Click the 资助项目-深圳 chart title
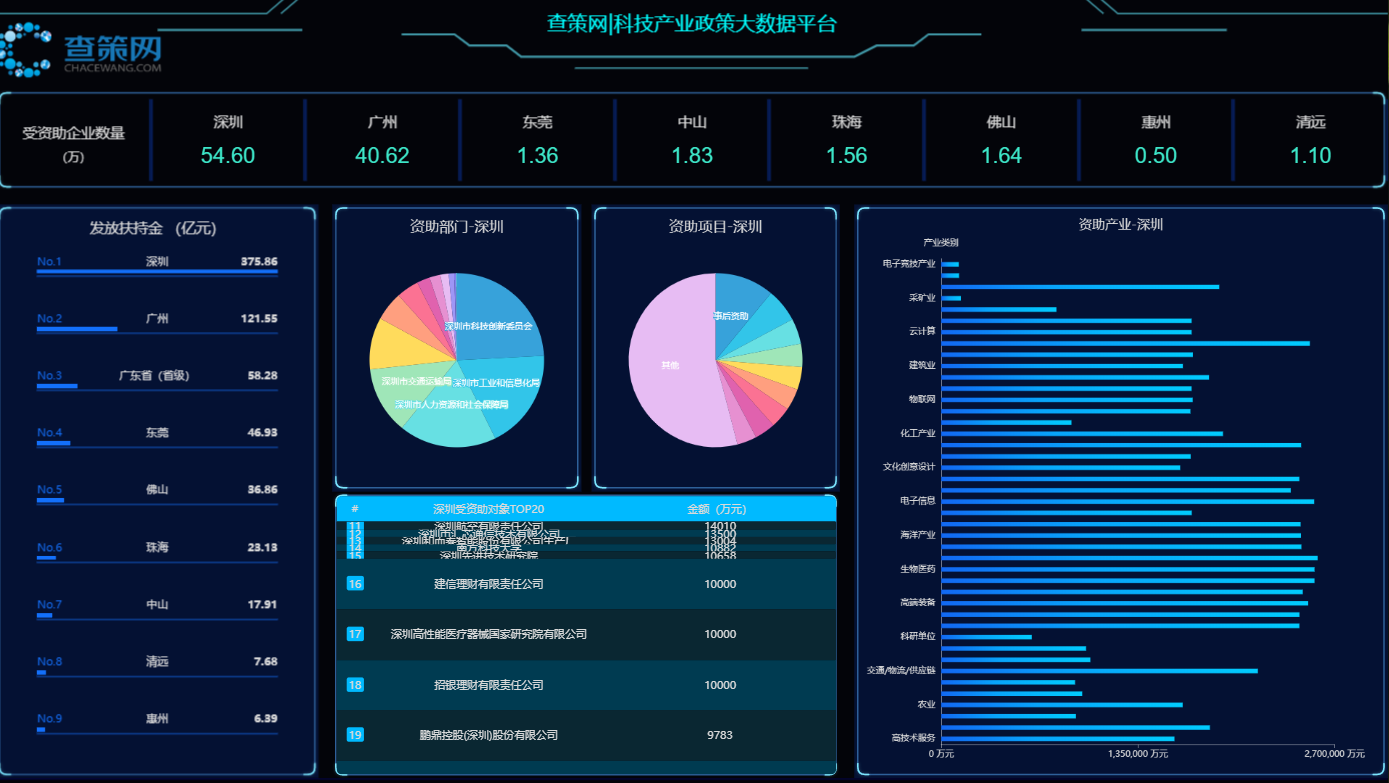 pos(715,226)
